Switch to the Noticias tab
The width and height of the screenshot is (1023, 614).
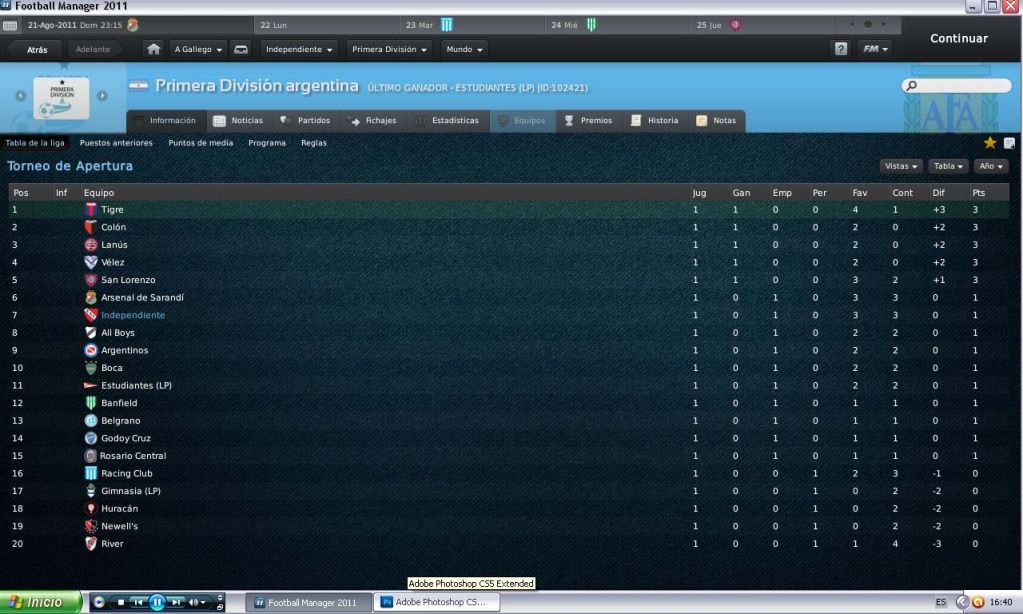point(239,121)
